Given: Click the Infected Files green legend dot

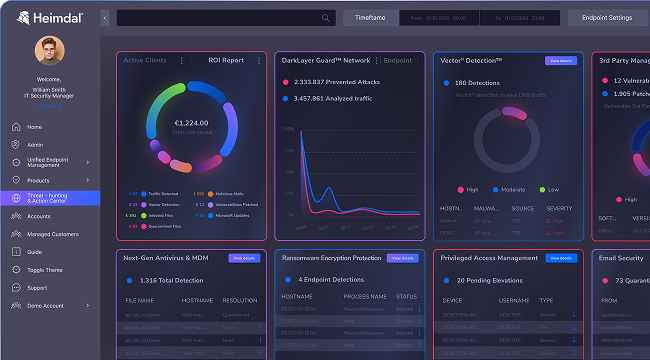Looking at the screenshot, I should 144,216.
